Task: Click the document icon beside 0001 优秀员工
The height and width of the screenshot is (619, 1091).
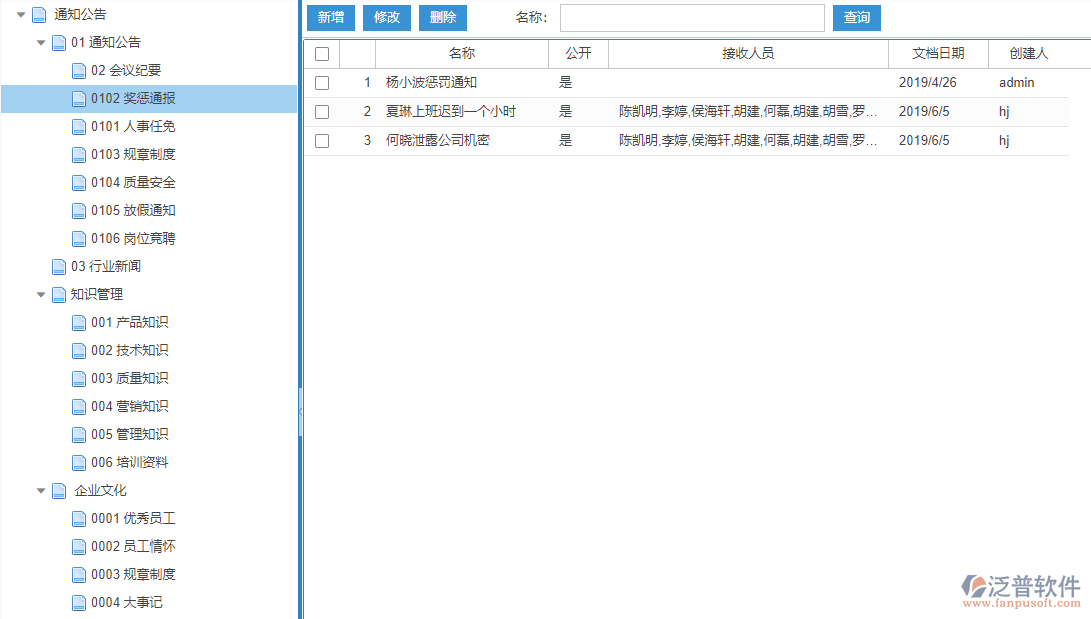Action: (78, 518)
